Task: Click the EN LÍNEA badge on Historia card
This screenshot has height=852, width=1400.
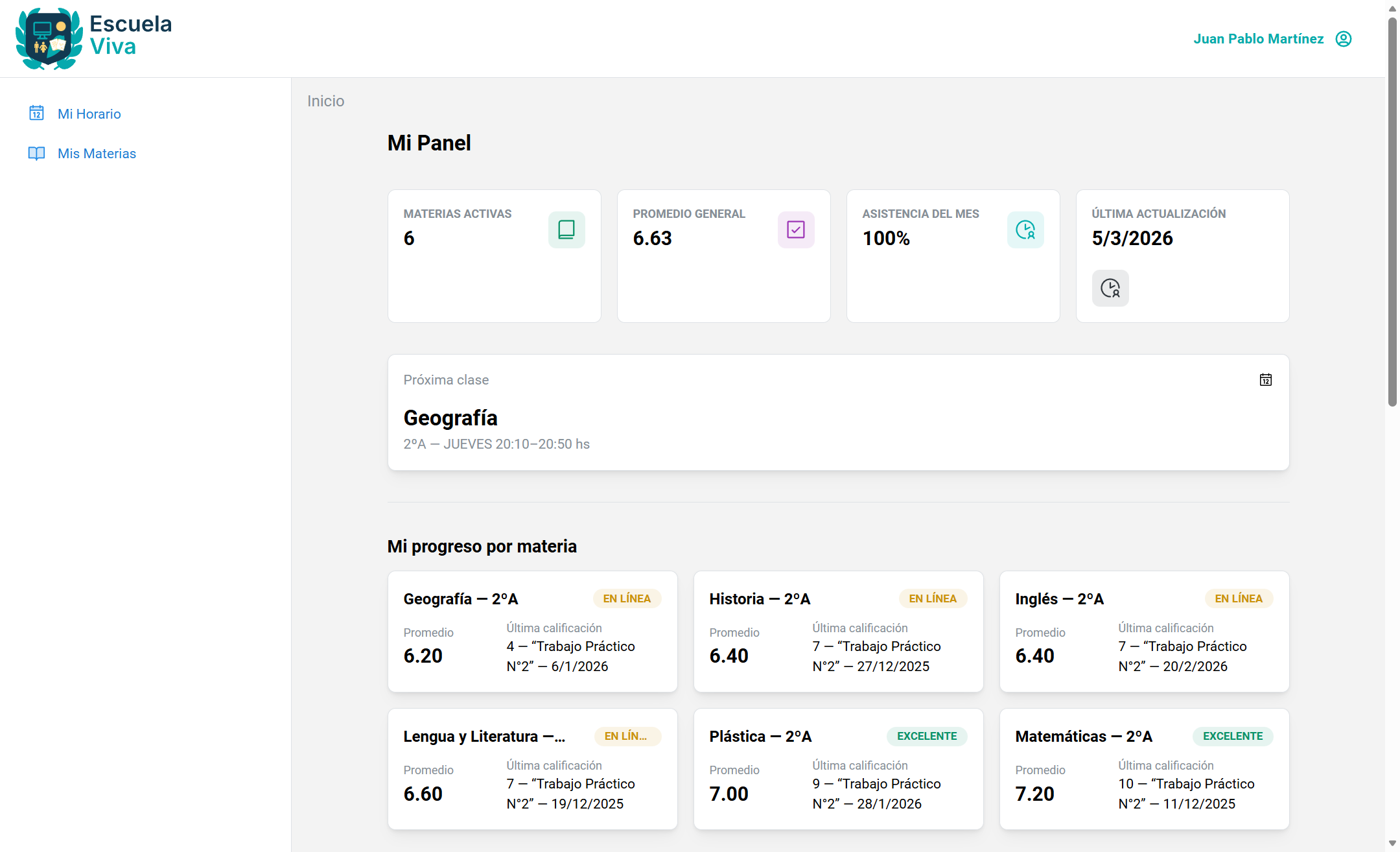Action: tap(933, 598)
